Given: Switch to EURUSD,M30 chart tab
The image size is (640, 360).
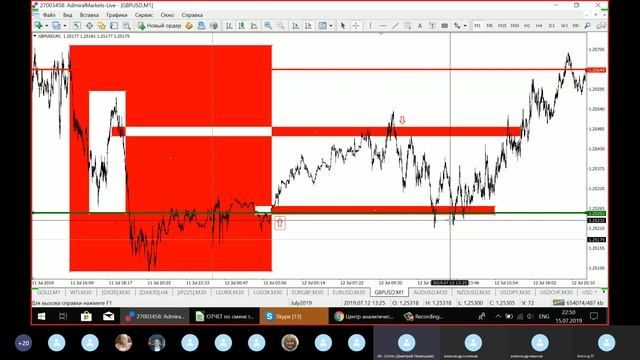Looking at the screenshot, I should (x=349, y=292).
